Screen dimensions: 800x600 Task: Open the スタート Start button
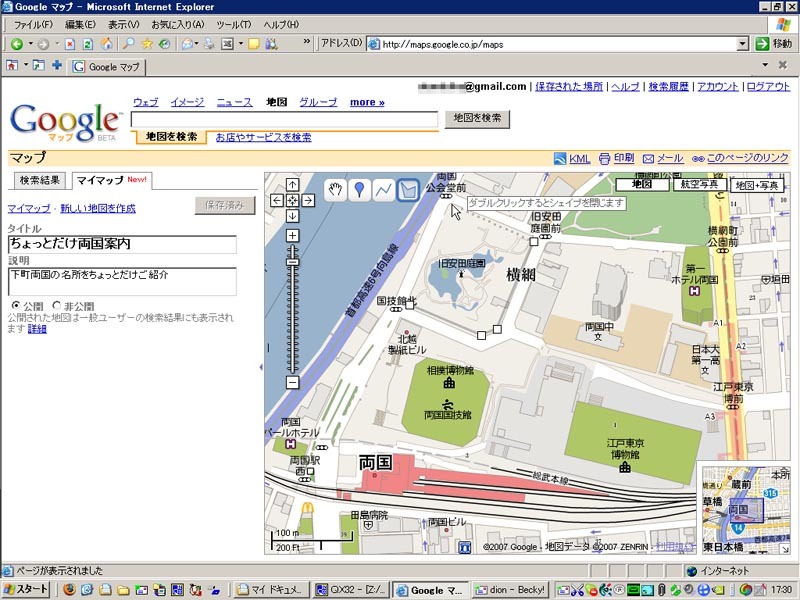(x=26, y=590)
